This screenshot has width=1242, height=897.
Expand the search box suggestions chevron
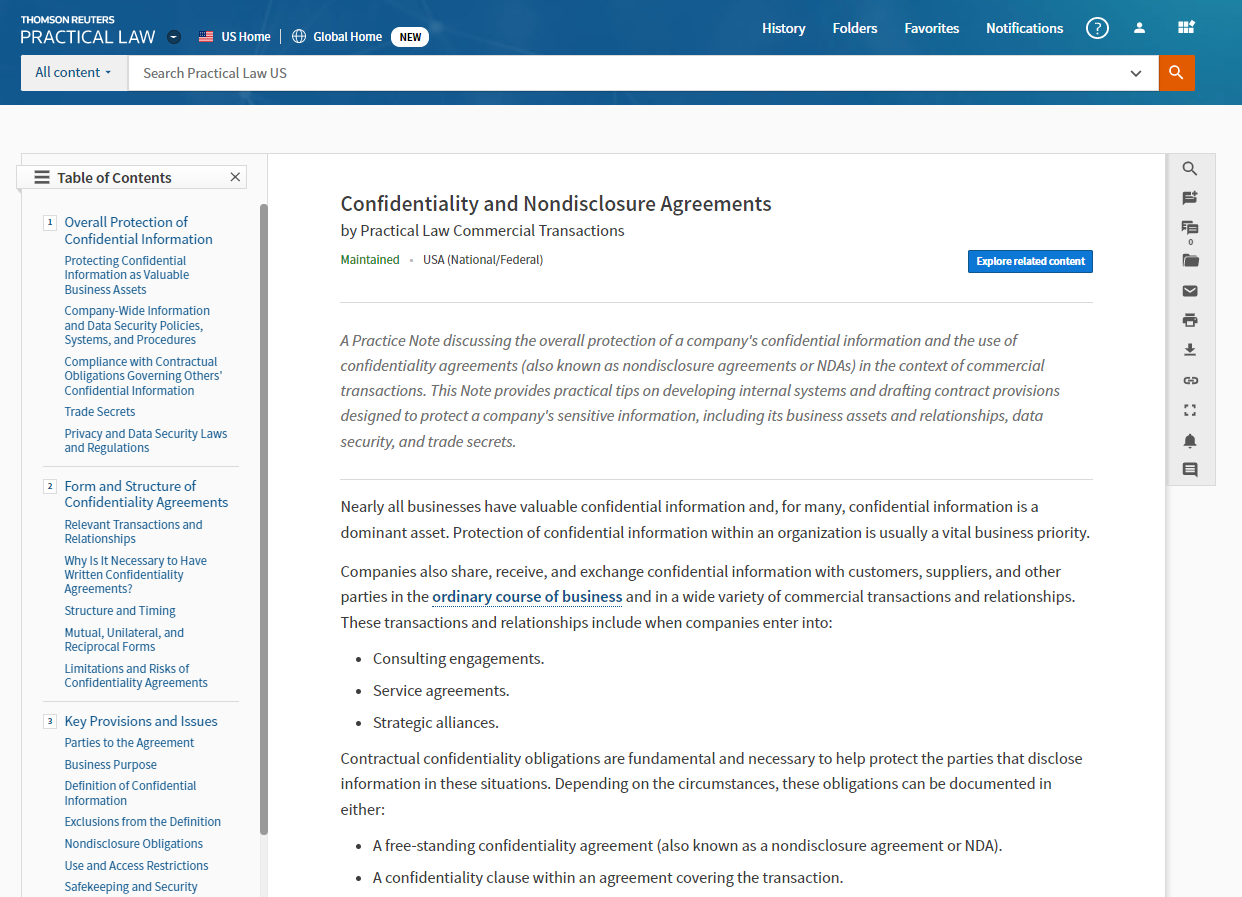click(x=1136, y=73)
